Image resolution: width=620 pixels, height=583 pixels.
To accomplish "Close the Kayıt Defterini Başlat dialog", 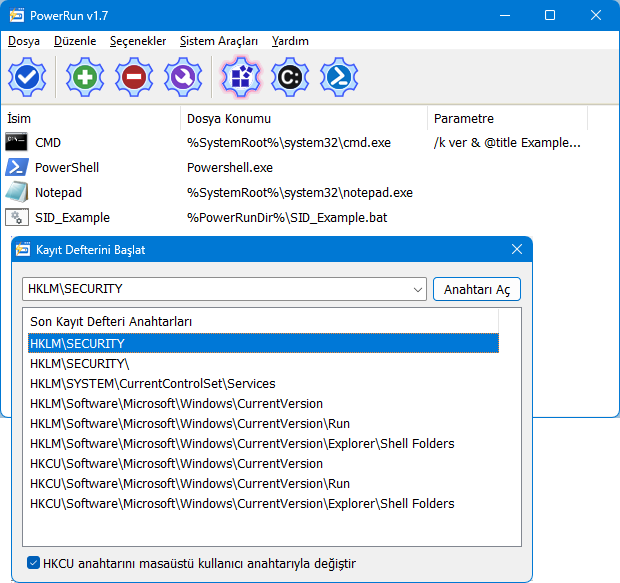I will click(517, 249).
